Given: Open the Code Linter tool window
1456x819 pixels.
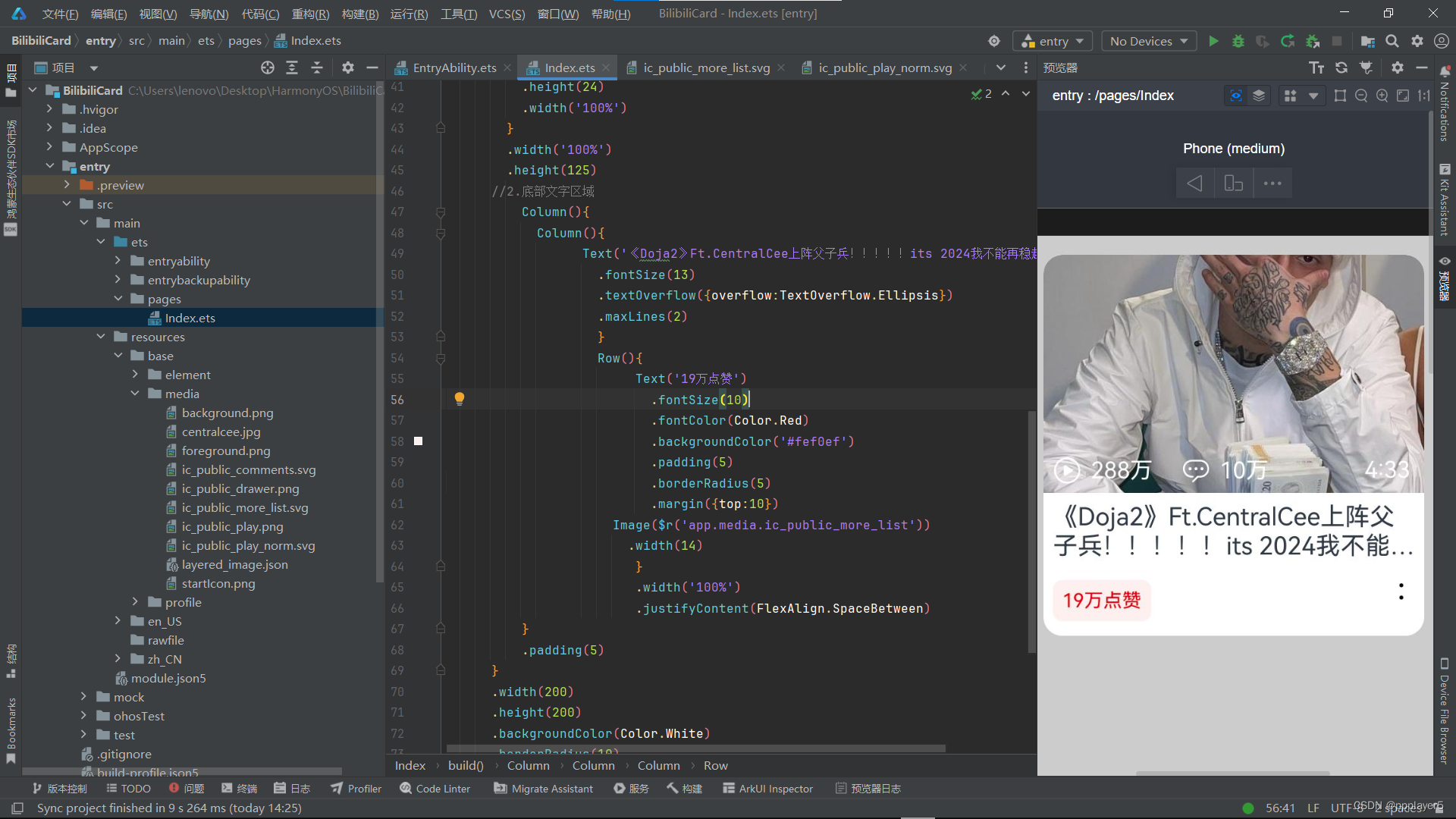Looking at the screenshot, I should coord(435,789).
